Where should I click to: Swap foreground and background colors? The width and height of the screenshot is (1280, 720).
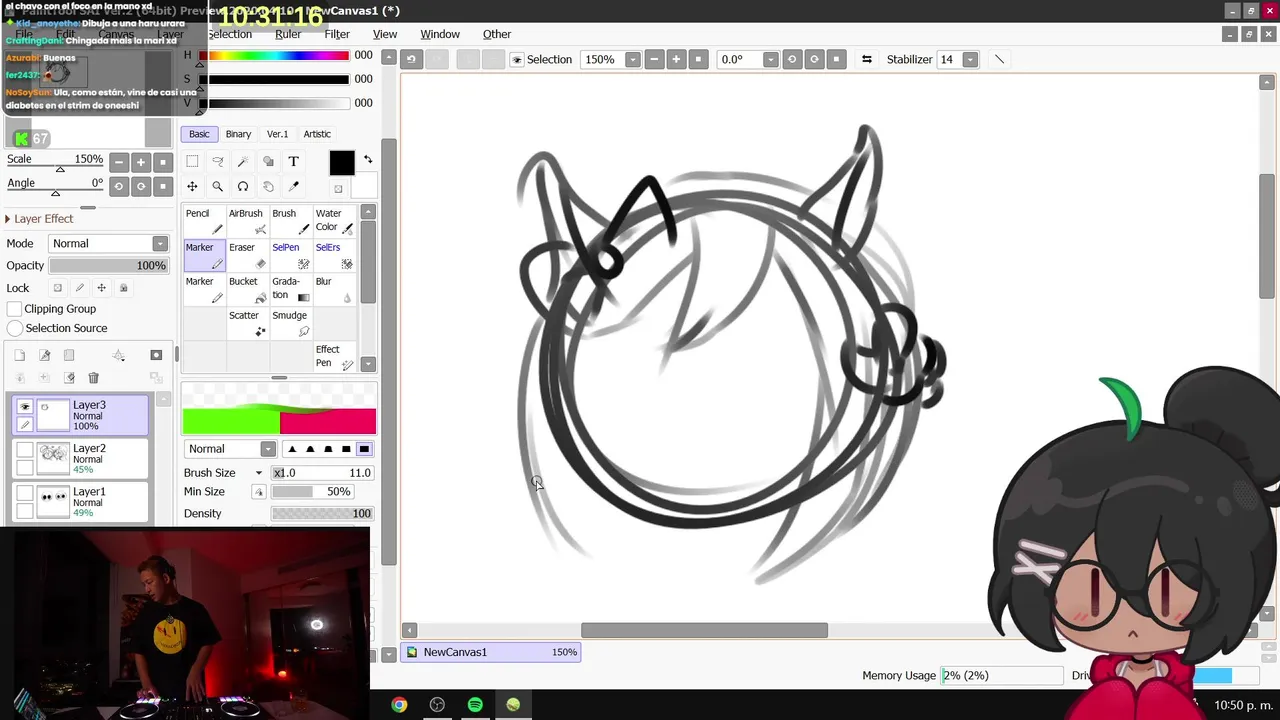point(368,160)
